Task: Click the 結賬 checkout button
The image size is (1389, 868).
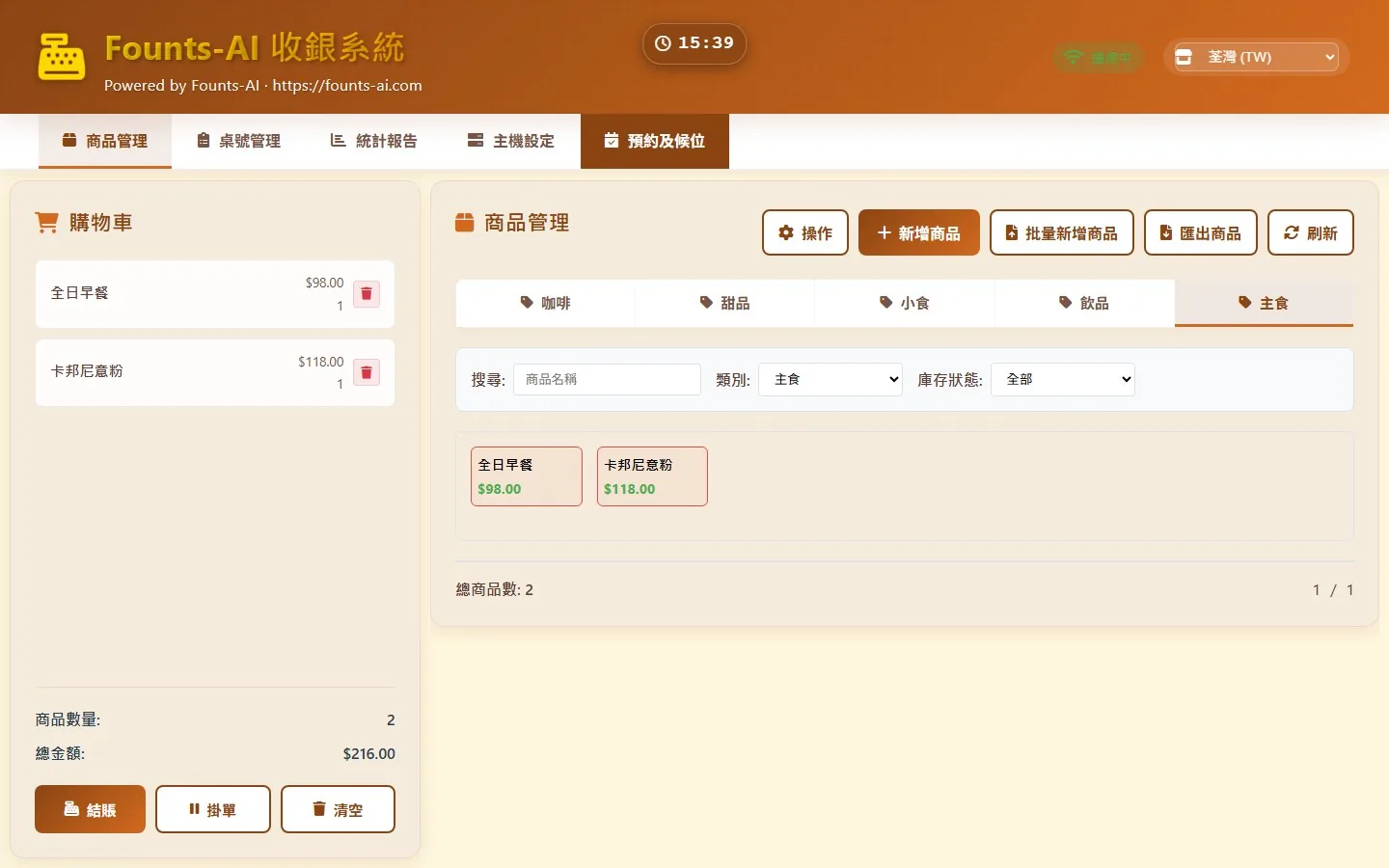Action: pos(90,809)
